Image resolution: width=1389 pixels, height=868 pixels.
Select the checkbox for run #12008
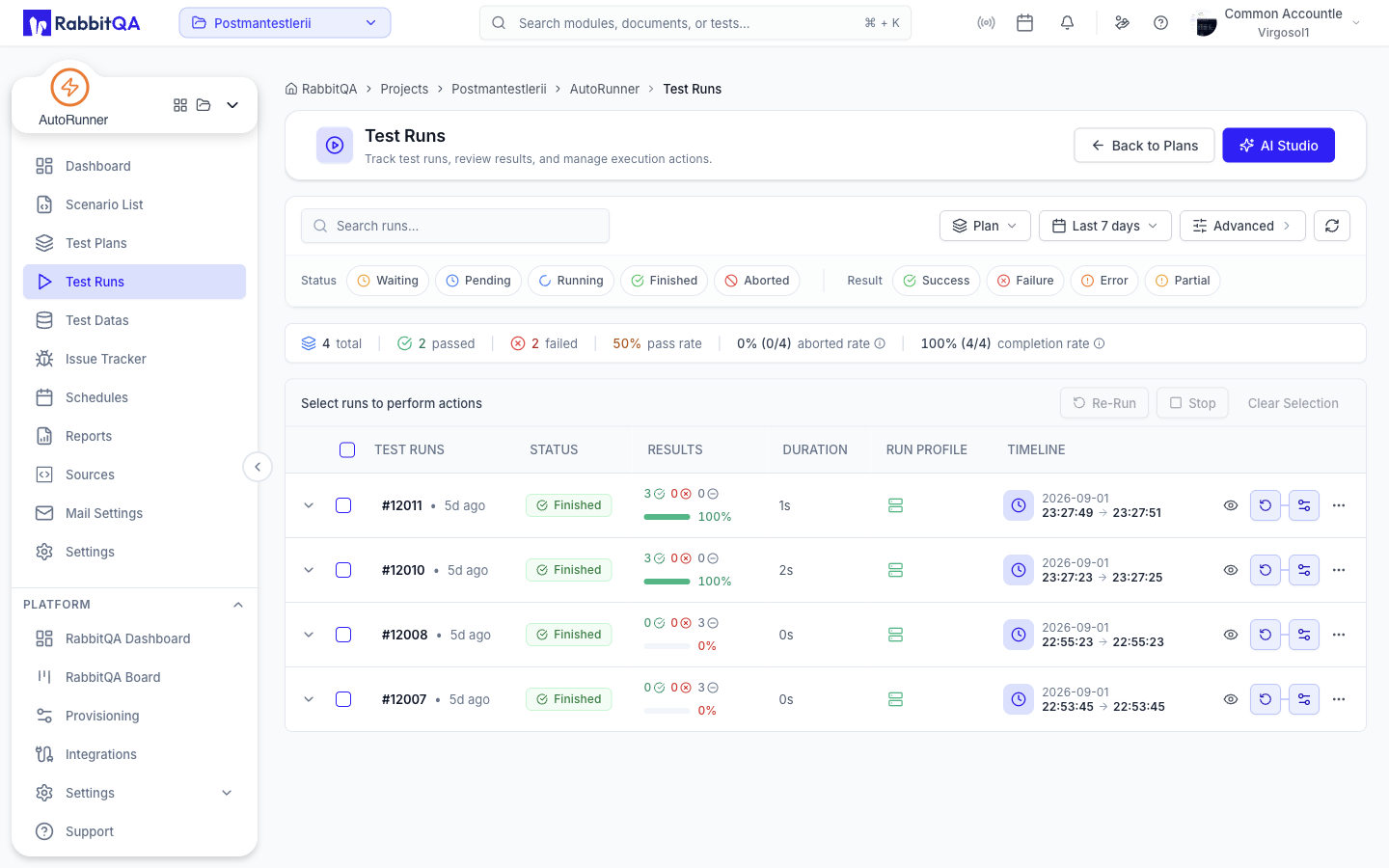click(343, 635)
